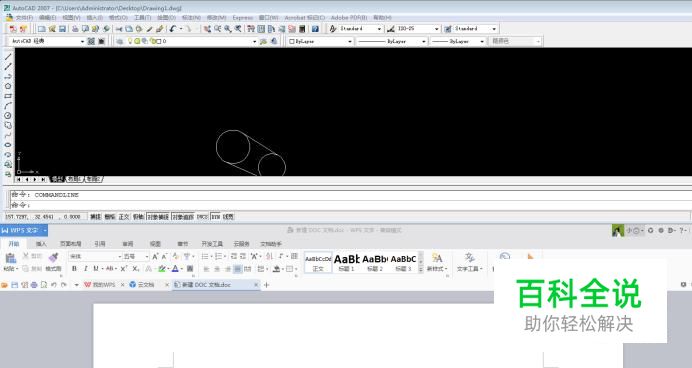Select the Line tool in AutoCAD draw toolbar

[8, 57]
